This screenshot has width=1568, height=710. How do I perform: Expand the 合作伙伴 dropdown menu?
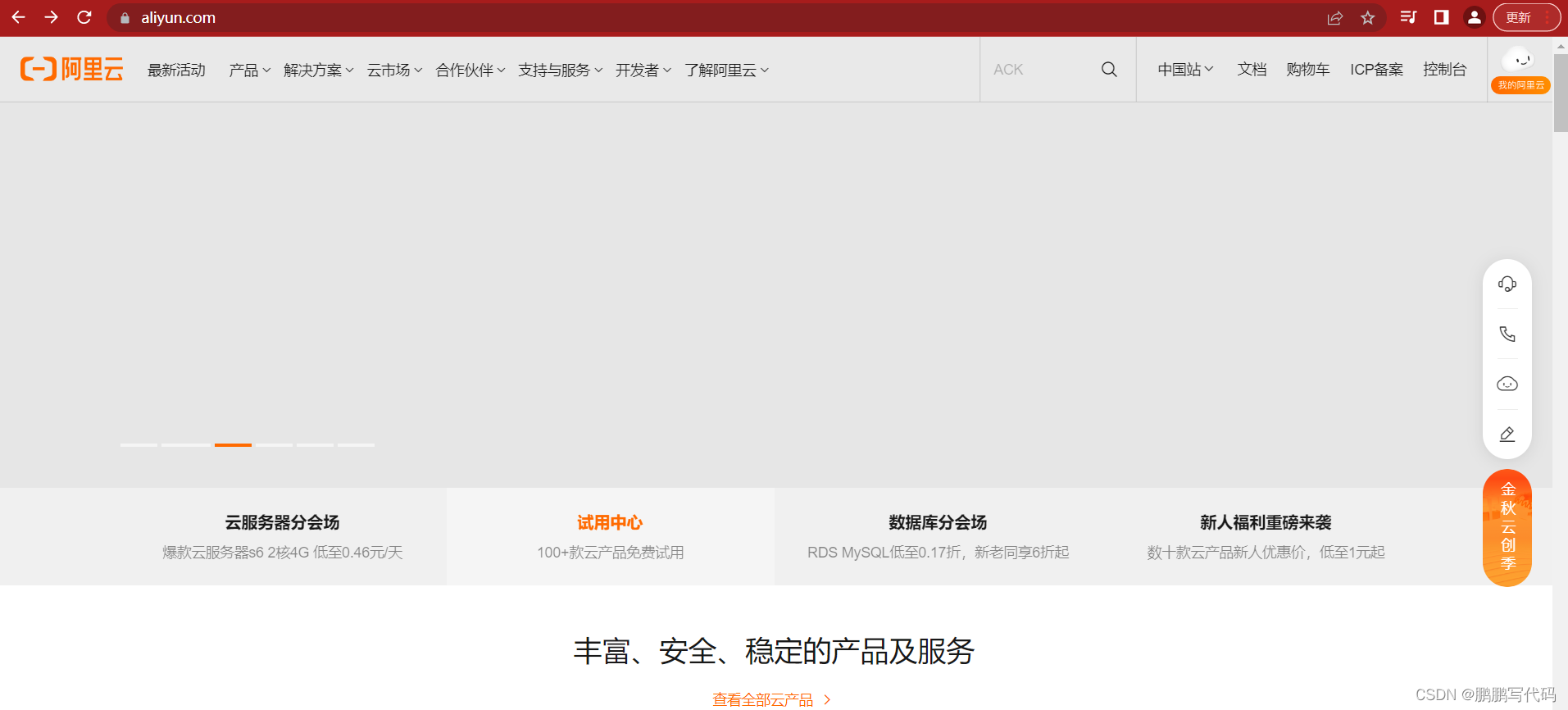(x=470, y=71)
